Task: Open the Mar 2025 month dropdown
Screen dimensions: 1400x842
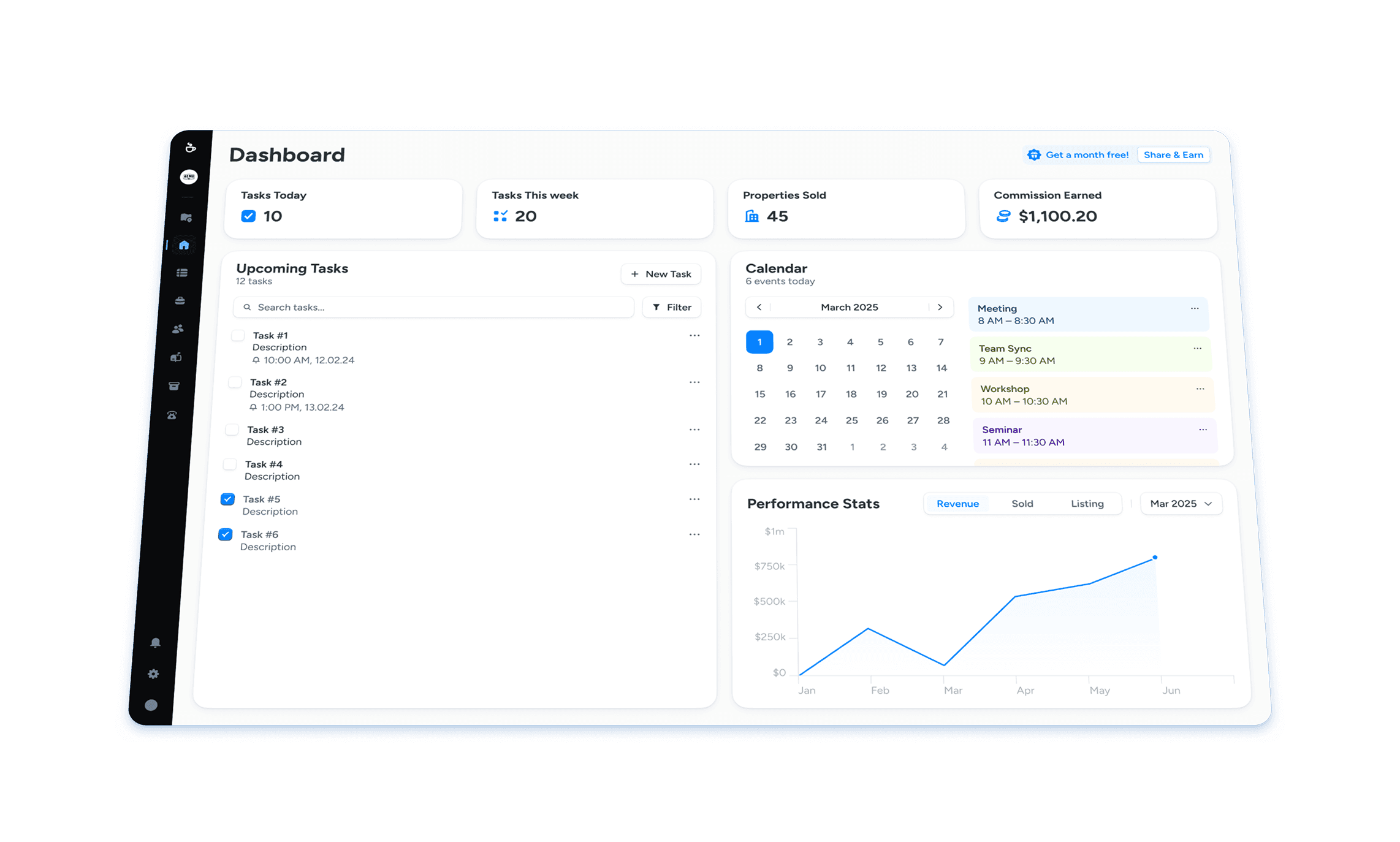Action: (1181, 503)
